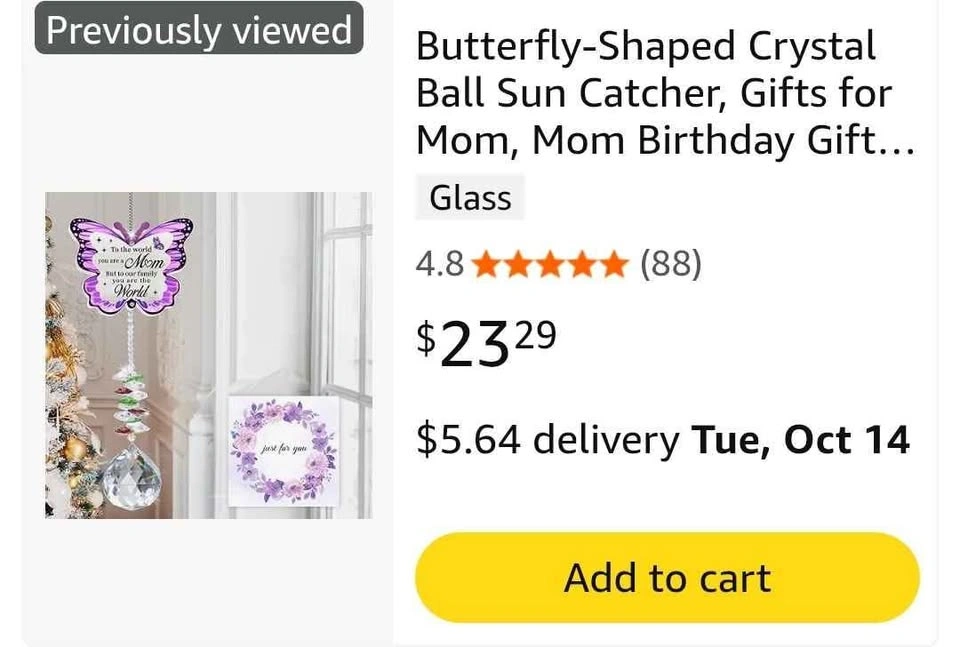
Task: Click the $5.64 delivery text
Action: click(547, 440)
